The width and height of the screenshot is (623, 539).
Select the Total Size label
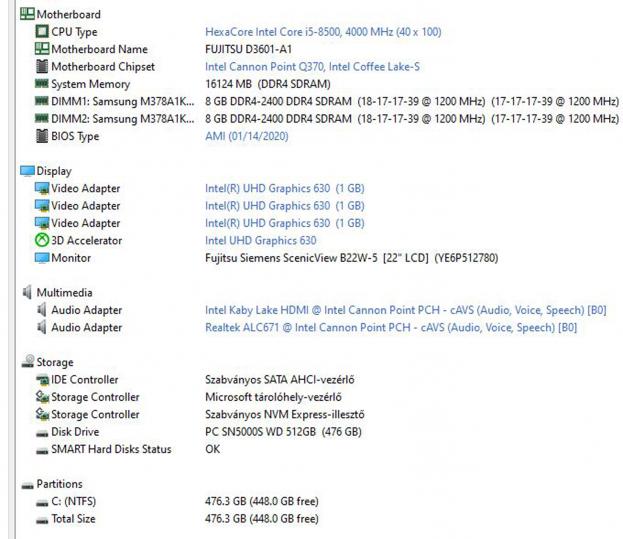74,519
